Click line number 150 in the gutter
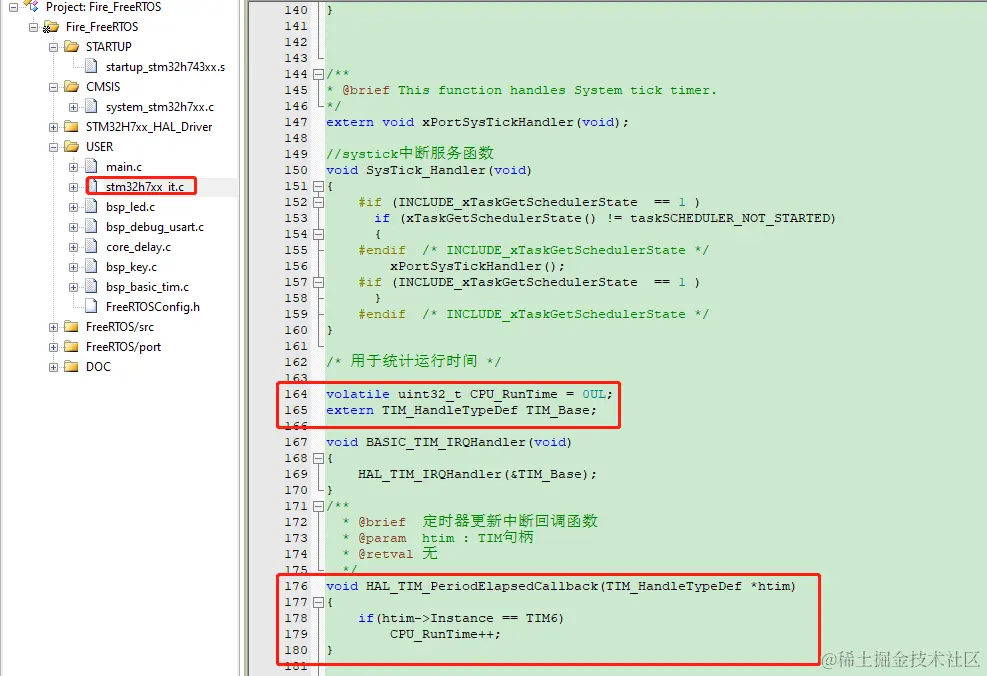 [x=296, y=171]
